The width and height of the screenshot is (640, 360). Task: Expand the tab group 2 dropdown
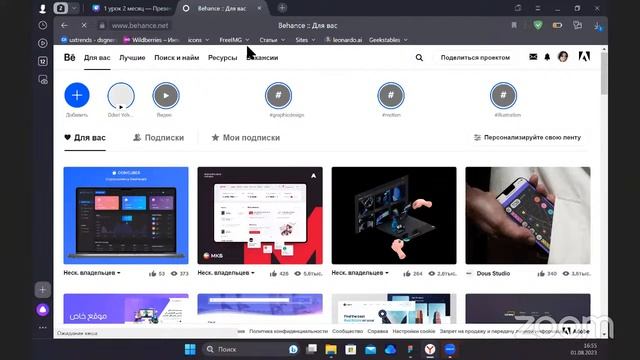click(74, 8)
